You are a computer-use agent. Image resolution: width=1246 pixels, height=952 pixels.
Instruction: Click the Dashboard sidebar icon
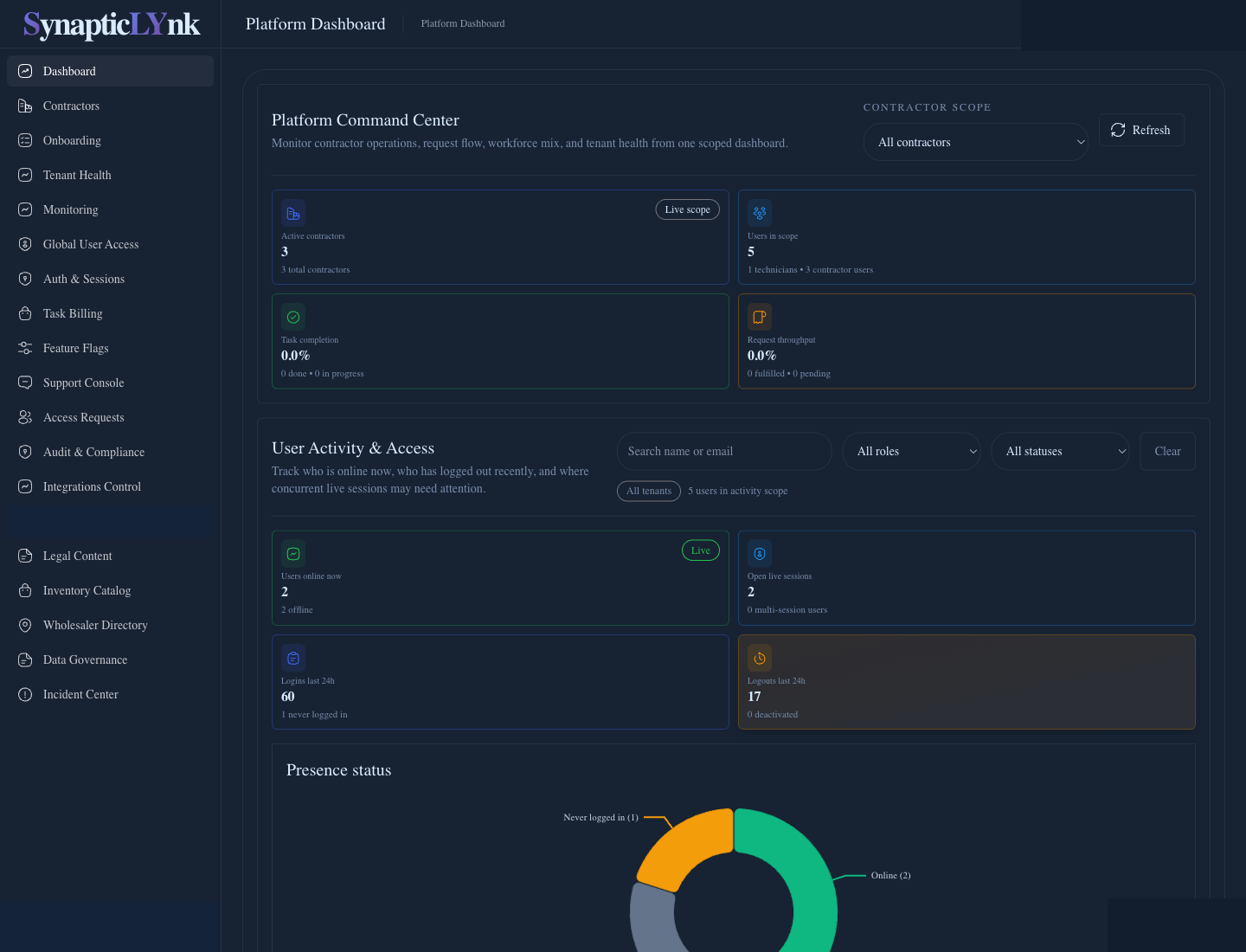point(25,71)
